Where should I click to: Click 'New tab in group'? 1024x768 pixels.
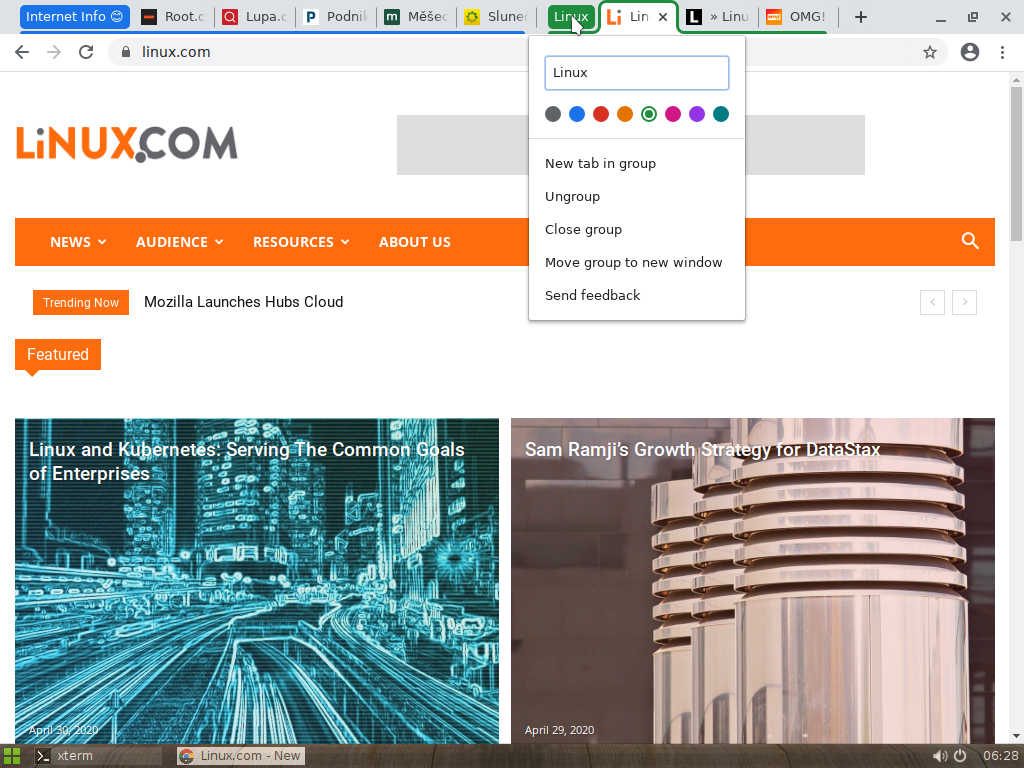[x=601, y=163]
